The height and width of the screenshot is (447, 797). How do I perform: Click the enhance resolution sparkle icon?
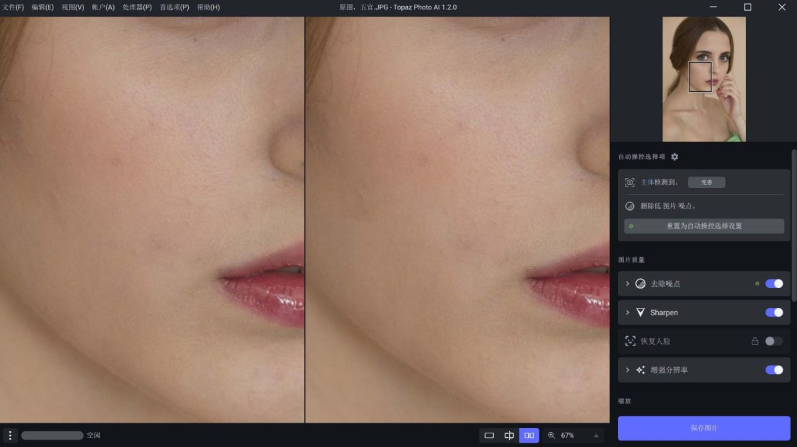(640, 370)
